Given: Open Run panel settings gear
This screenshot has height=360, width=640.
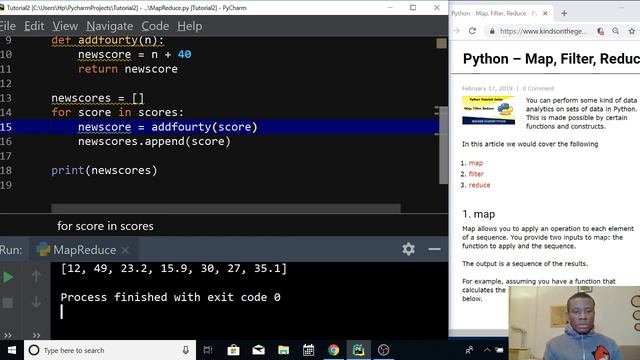Looking at the screenshot, I should tap(409, 249).
